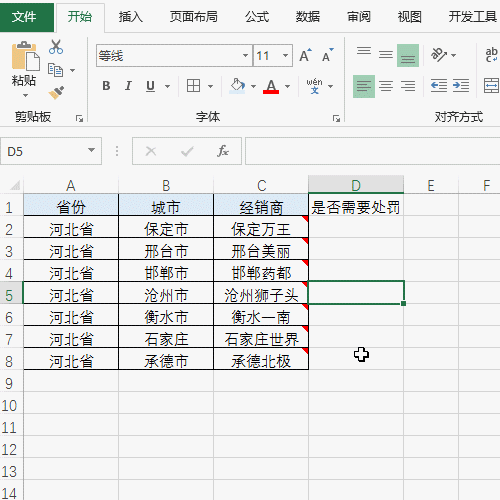Switch to the 数据 Data tab
This screenshot has width=500, height=500.
(x=308, y=17)
